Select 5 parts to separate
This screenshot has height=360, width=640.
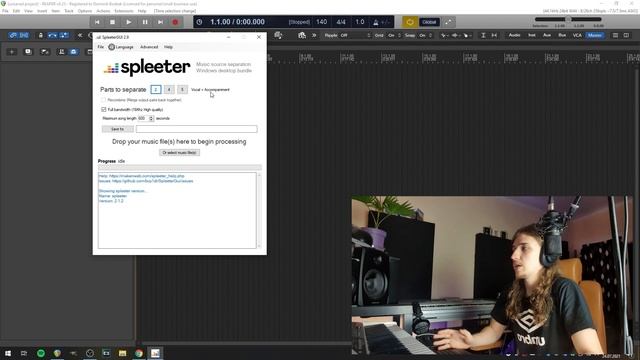182,89
